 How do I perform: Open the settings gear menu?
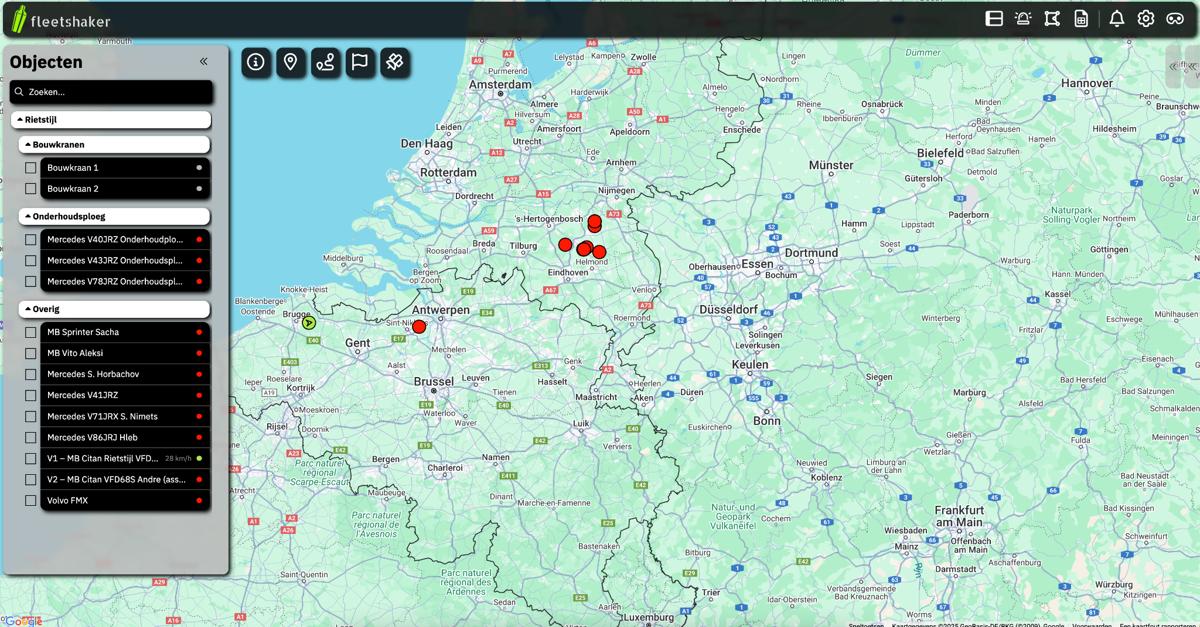(x=1145, y=18)
